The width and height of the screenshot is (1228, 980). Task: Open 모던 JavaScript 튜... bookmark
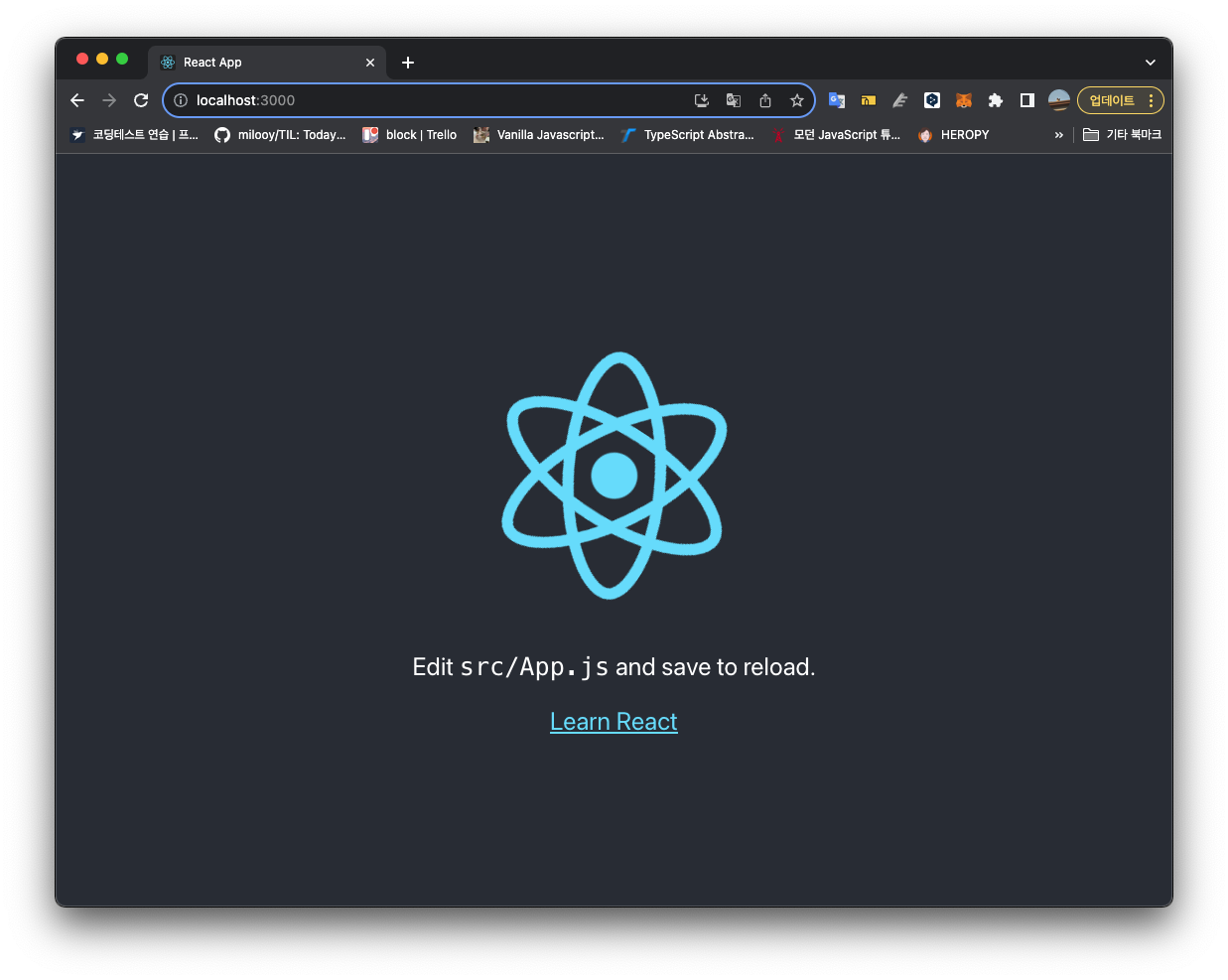[x=836, y=135]
